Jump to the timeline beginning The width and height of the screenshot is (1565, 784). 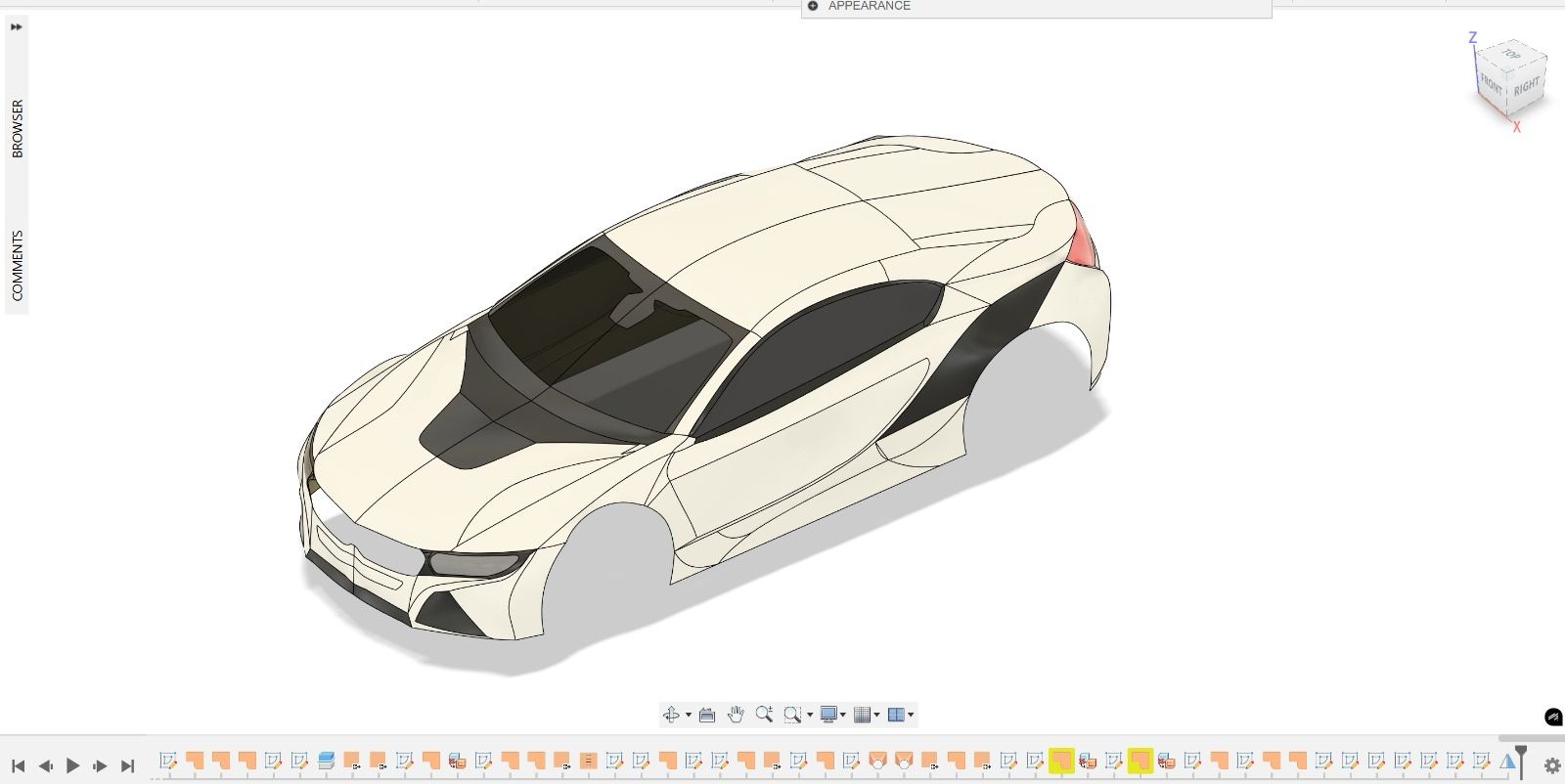pos(18,765)
